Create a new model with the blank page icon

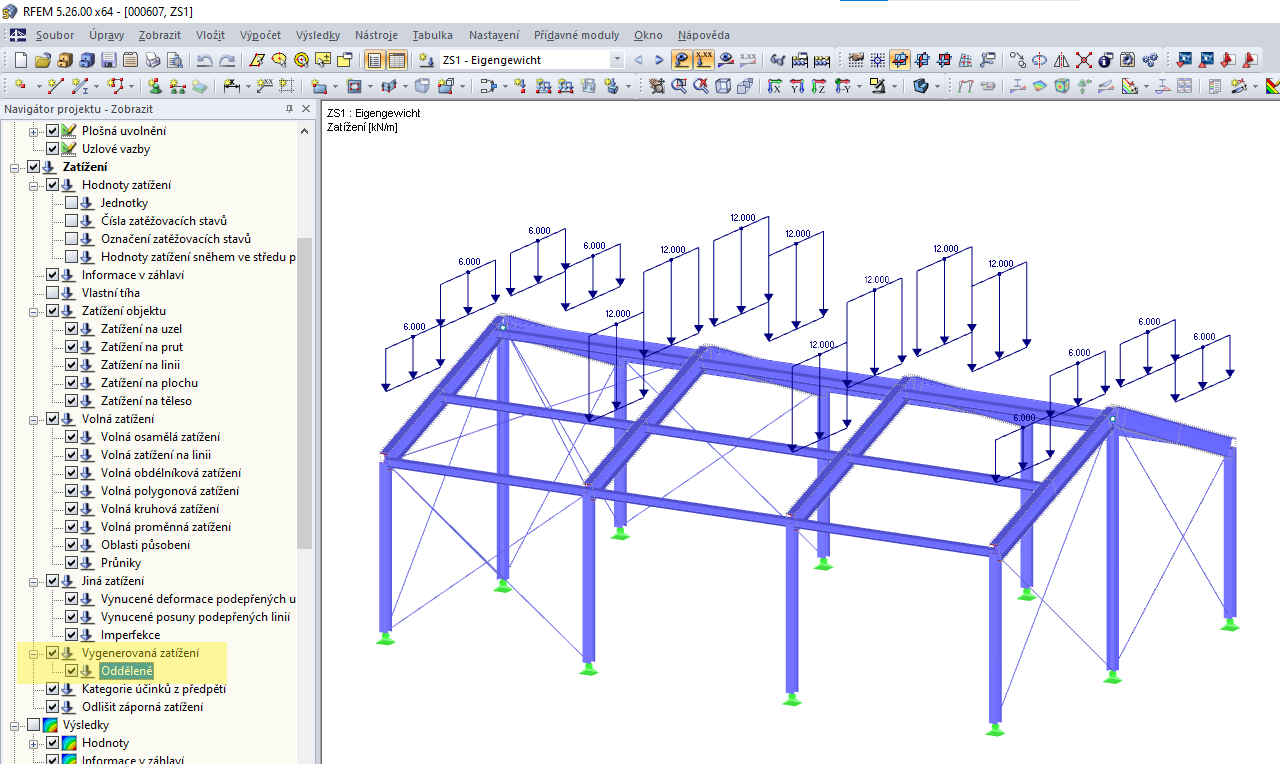[21, 60]
